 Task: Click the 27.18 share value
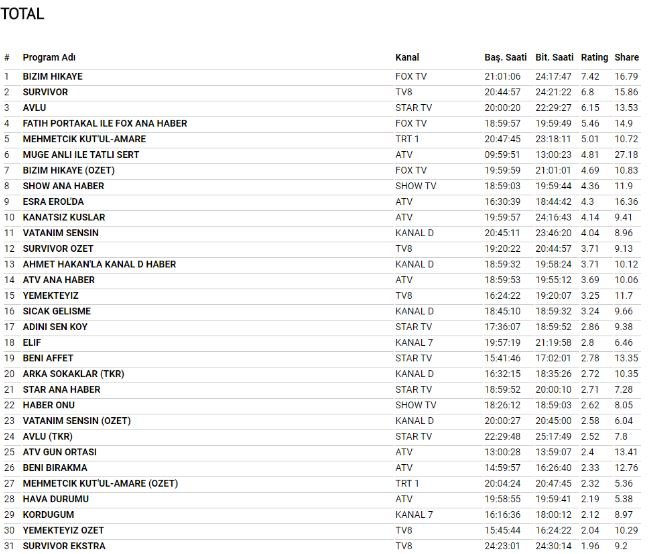626,155
